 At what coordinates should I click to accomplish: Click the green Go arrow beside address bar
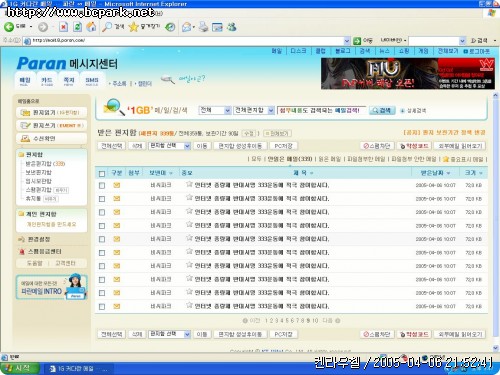pyautogui.click(x=357, y=41)
